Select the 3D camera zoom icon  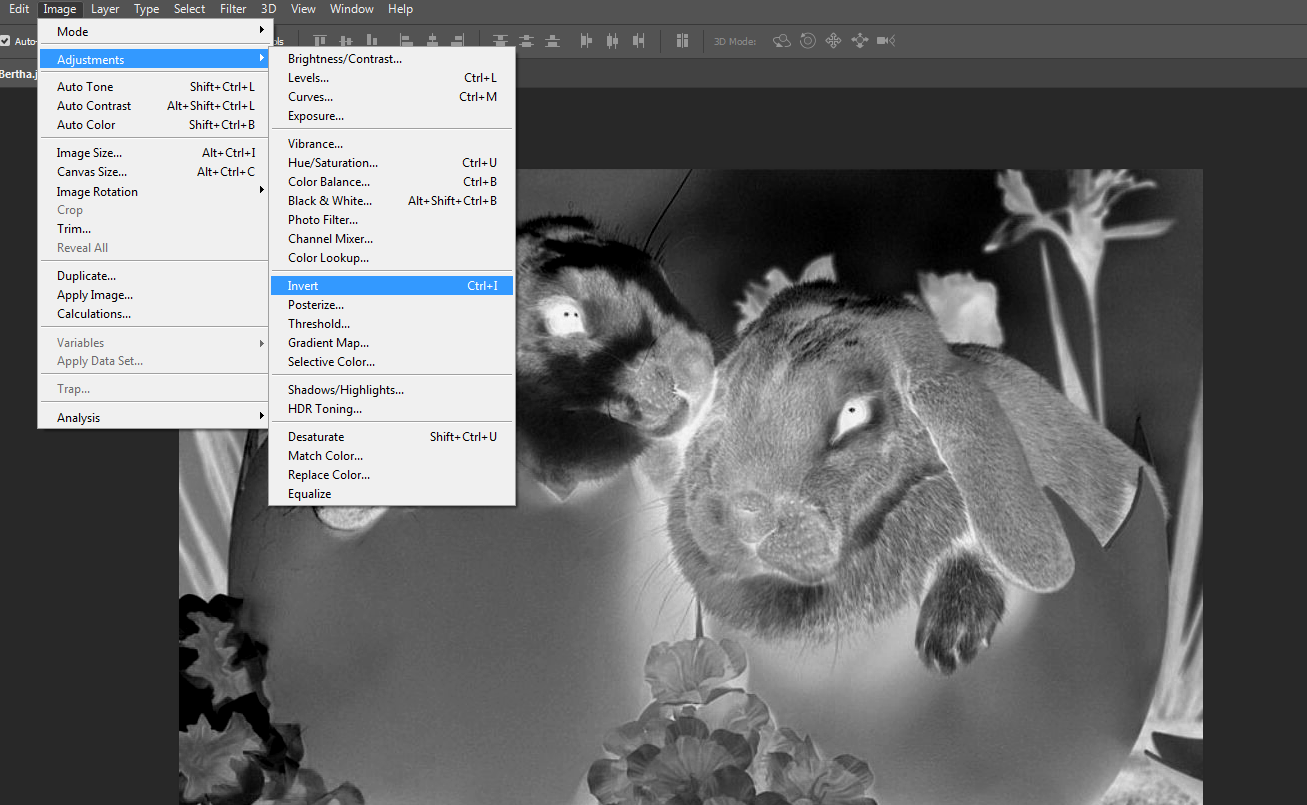point(885,41)
